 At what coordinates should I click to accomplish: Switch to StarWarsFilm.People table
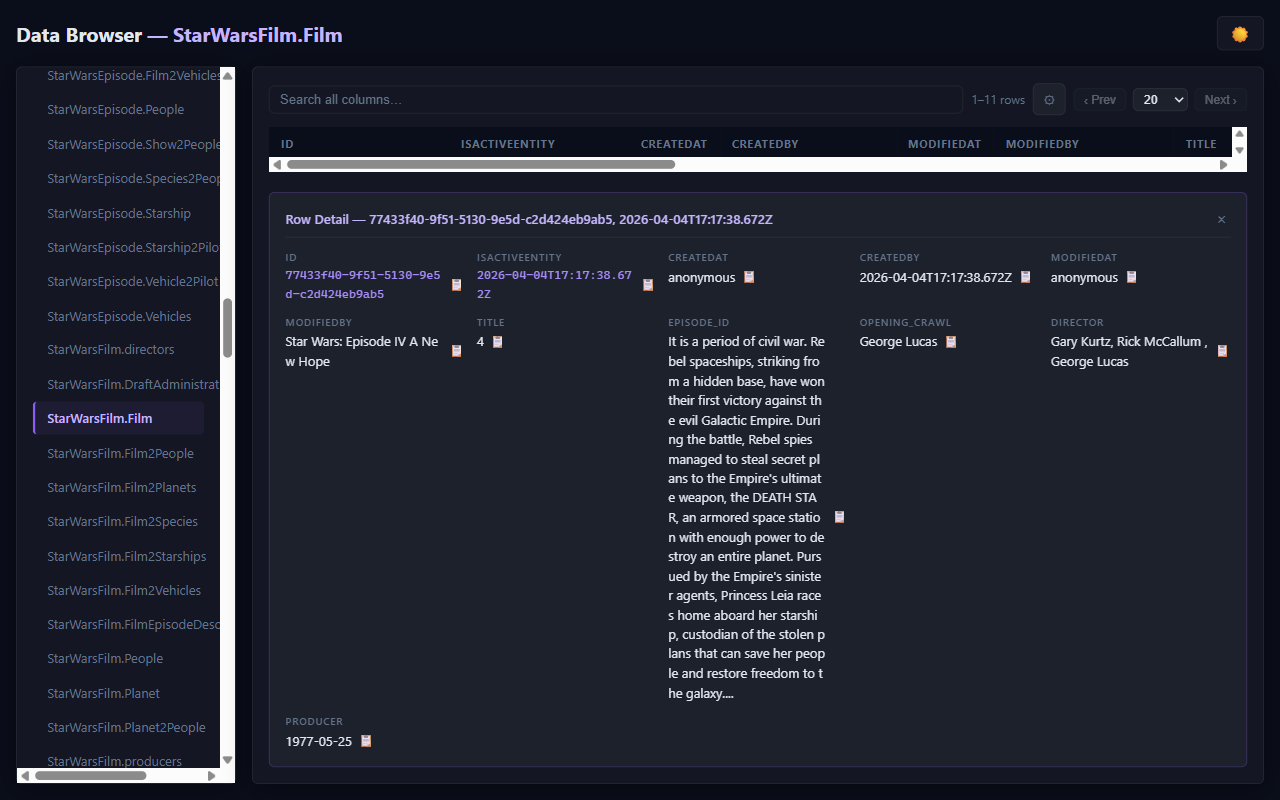105,658
